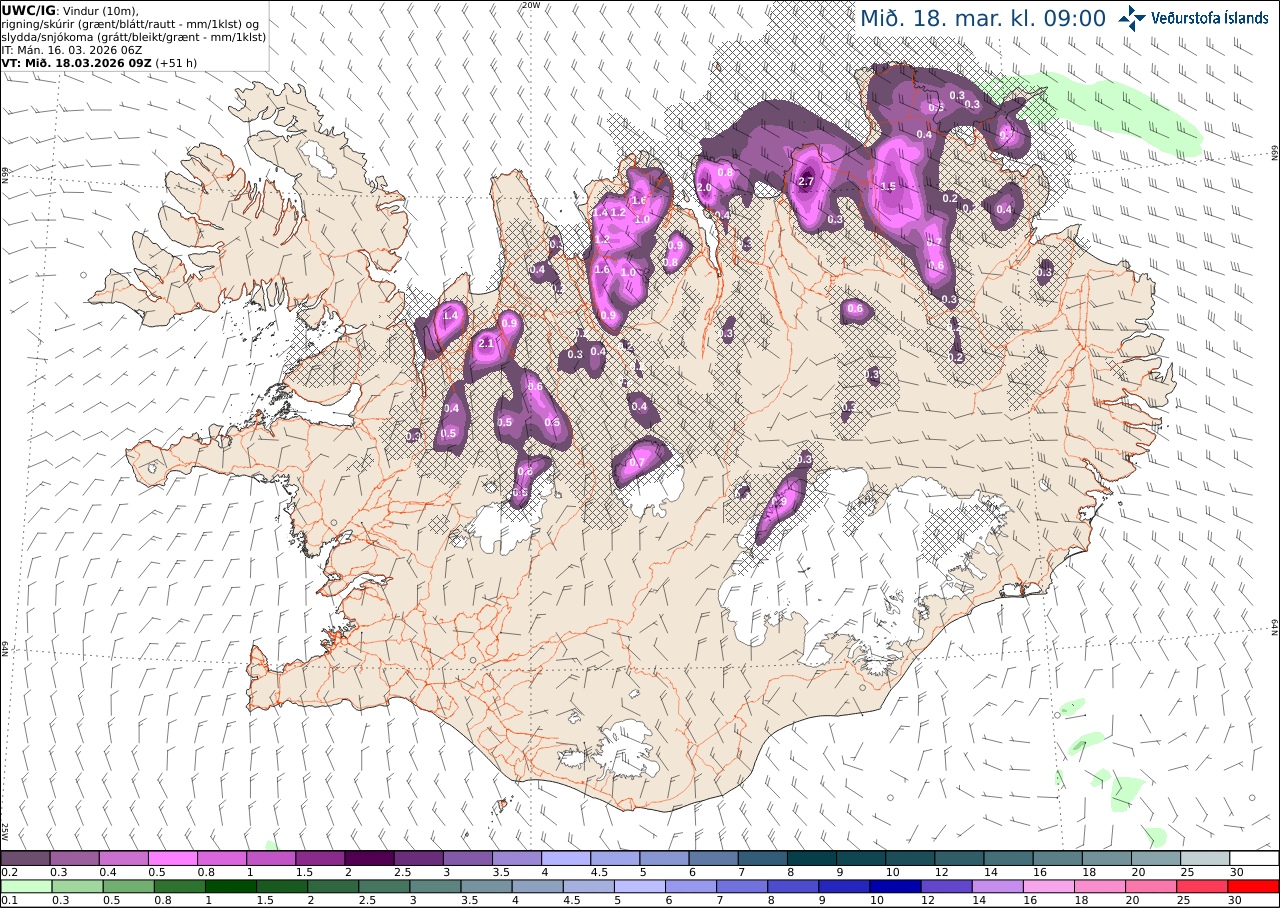Click the "UWC/IG: Vindur (10m)," header line
This screenshot has height=908, width=1280.
pyautogui.click(x=70, y=10)
